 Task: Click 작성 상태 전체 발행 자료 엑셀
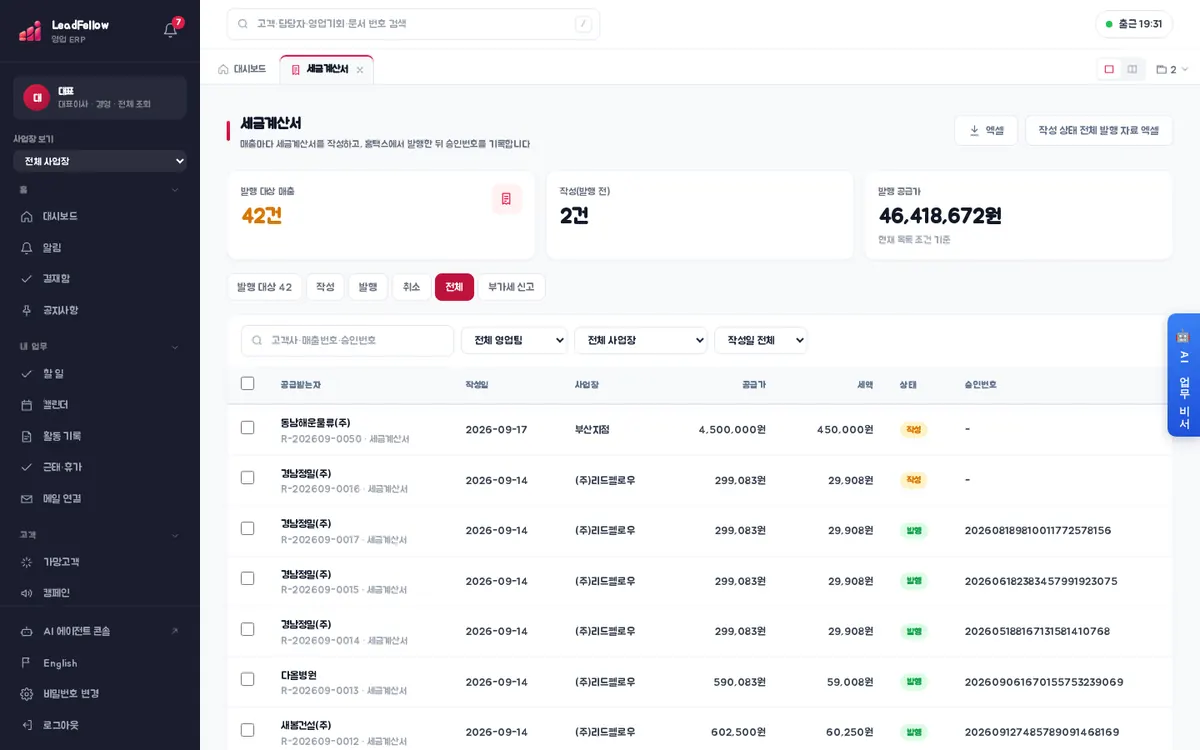1099,130
